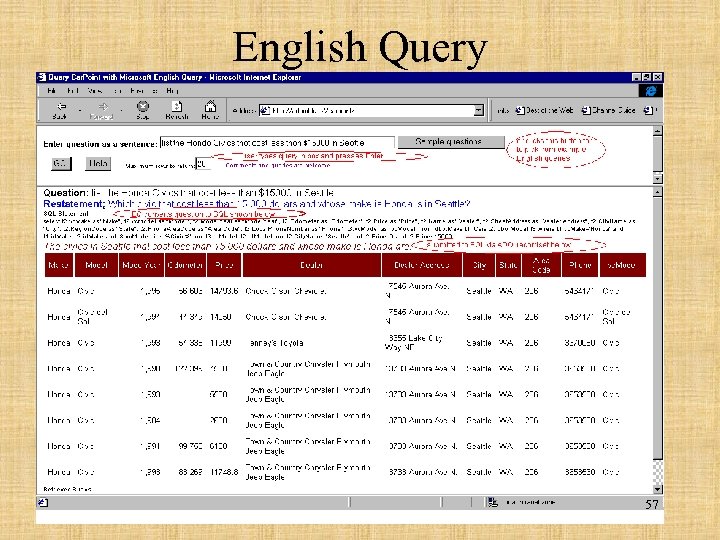The width and height of the screenshot is (720, 540).
Task: Click the results frame vertical scrollbar thumb
Action: 658,328
